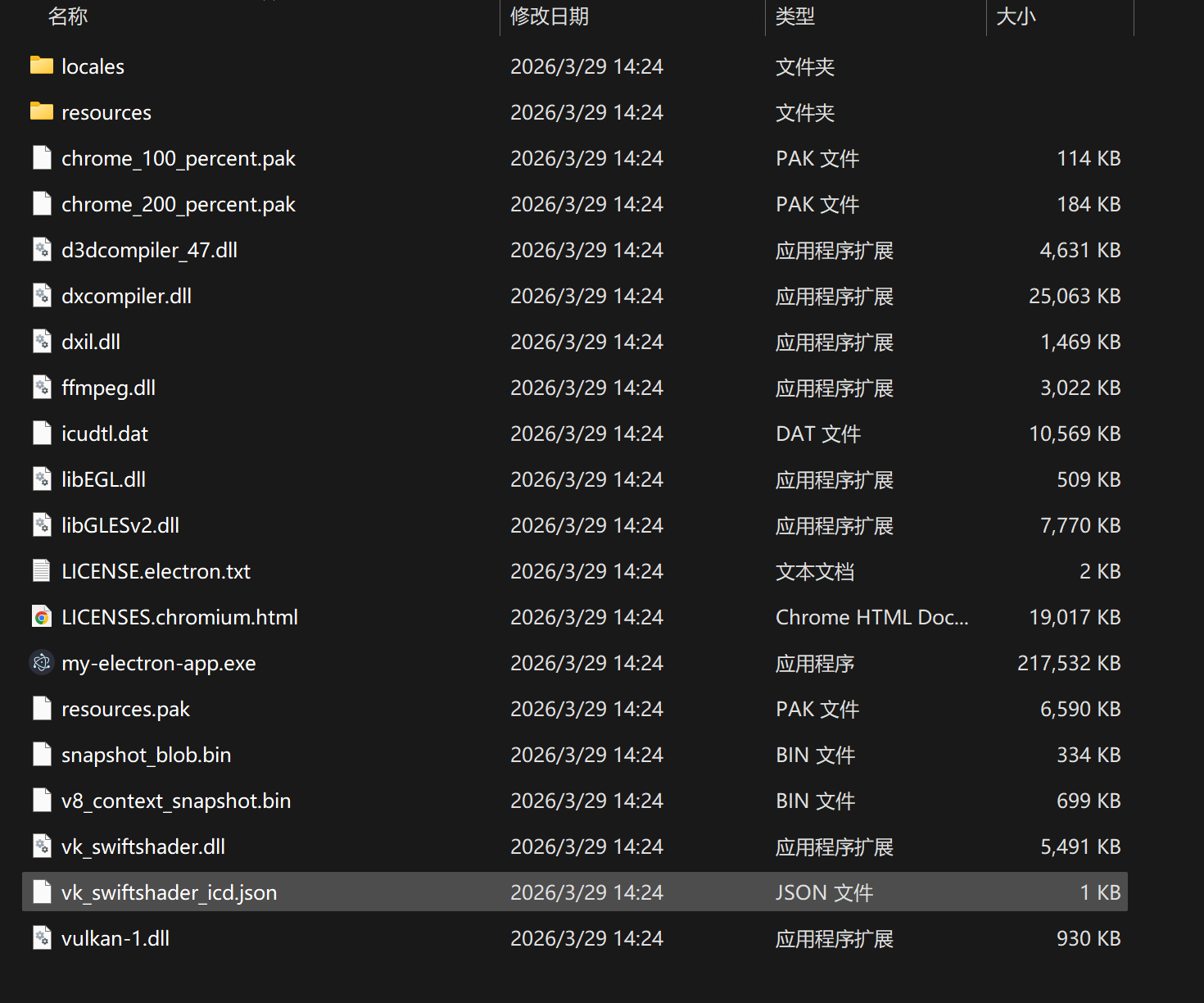This screenshot has width=1204, height=1003.
Task: Click the icudtl.dat file icon
Action: coord(42,433)
